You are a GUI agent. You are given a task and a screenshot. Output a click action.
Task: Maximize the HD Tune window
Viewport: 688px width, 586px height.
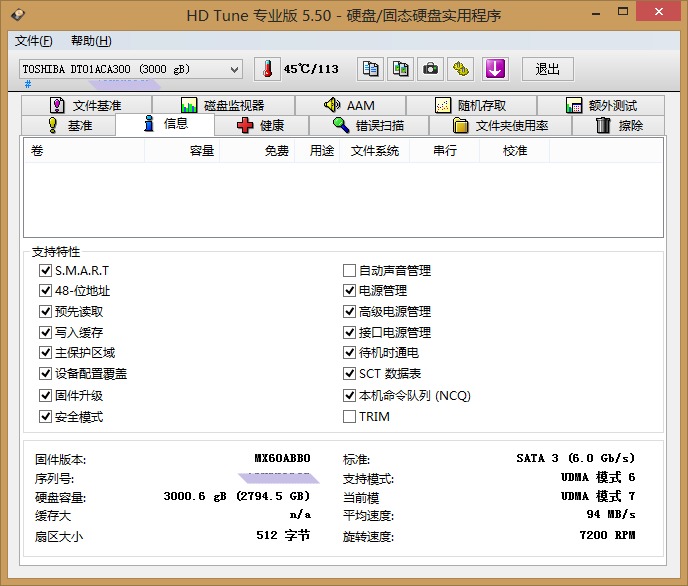click(x=623, y=12)
